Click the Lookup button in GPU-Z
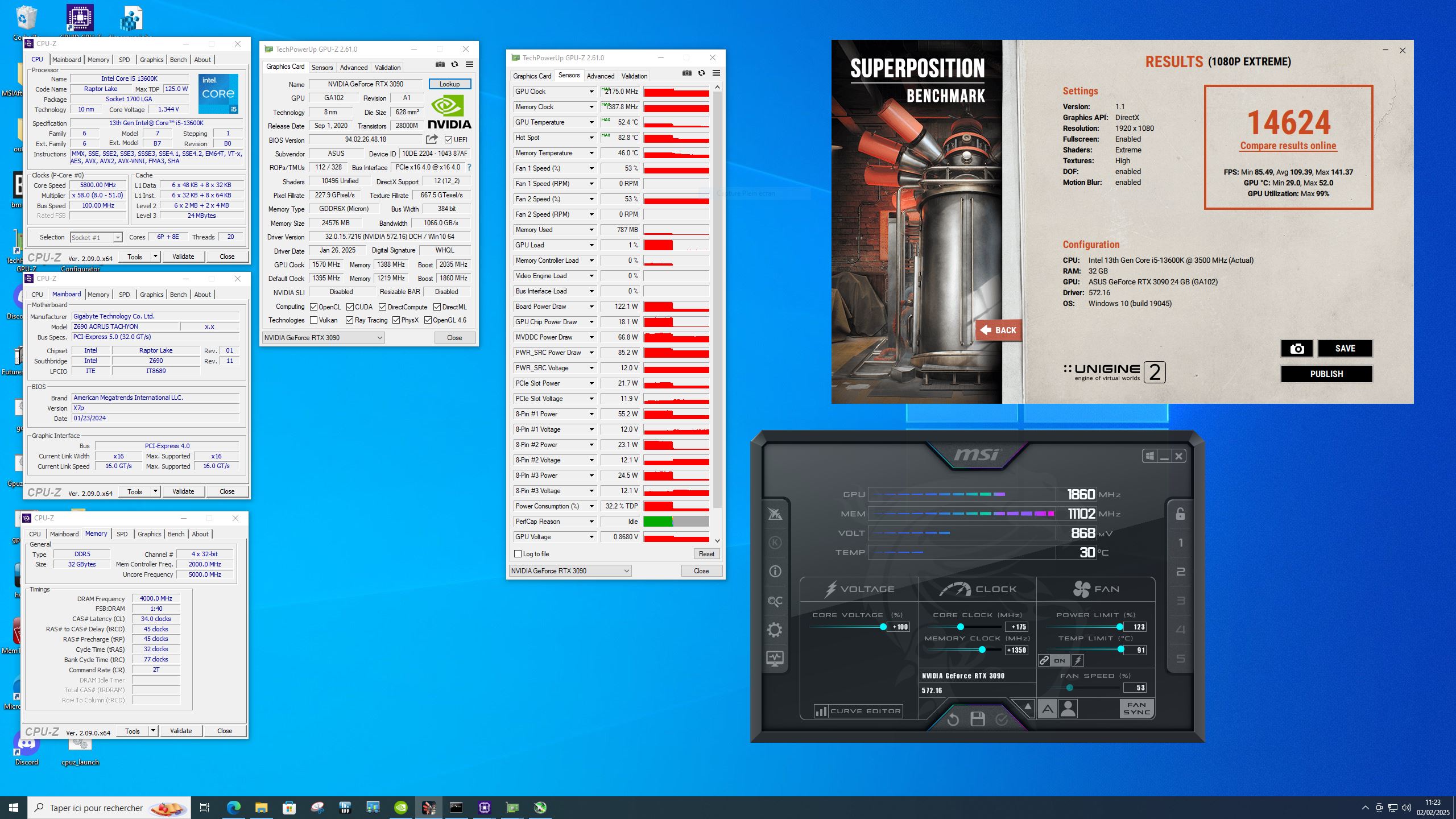1456x819 pixels. pos(449,84)
